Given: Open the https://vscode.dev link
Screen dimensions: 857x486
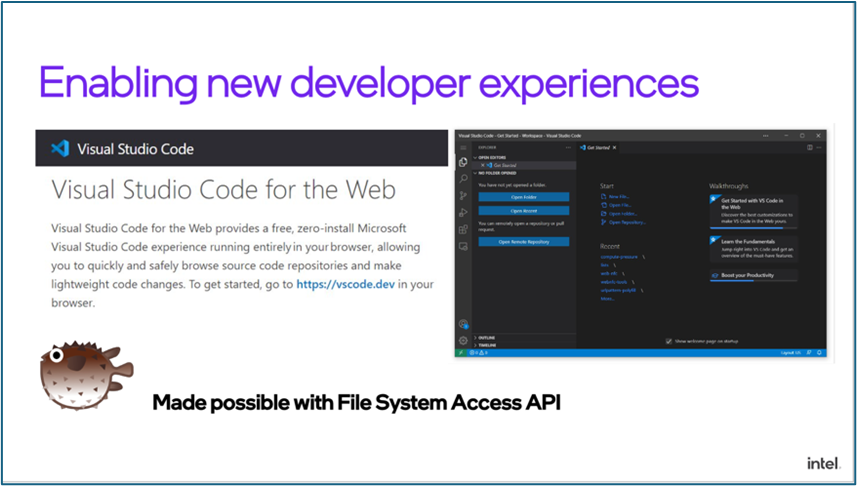Looking at the screenshot, I should [345, 284].
